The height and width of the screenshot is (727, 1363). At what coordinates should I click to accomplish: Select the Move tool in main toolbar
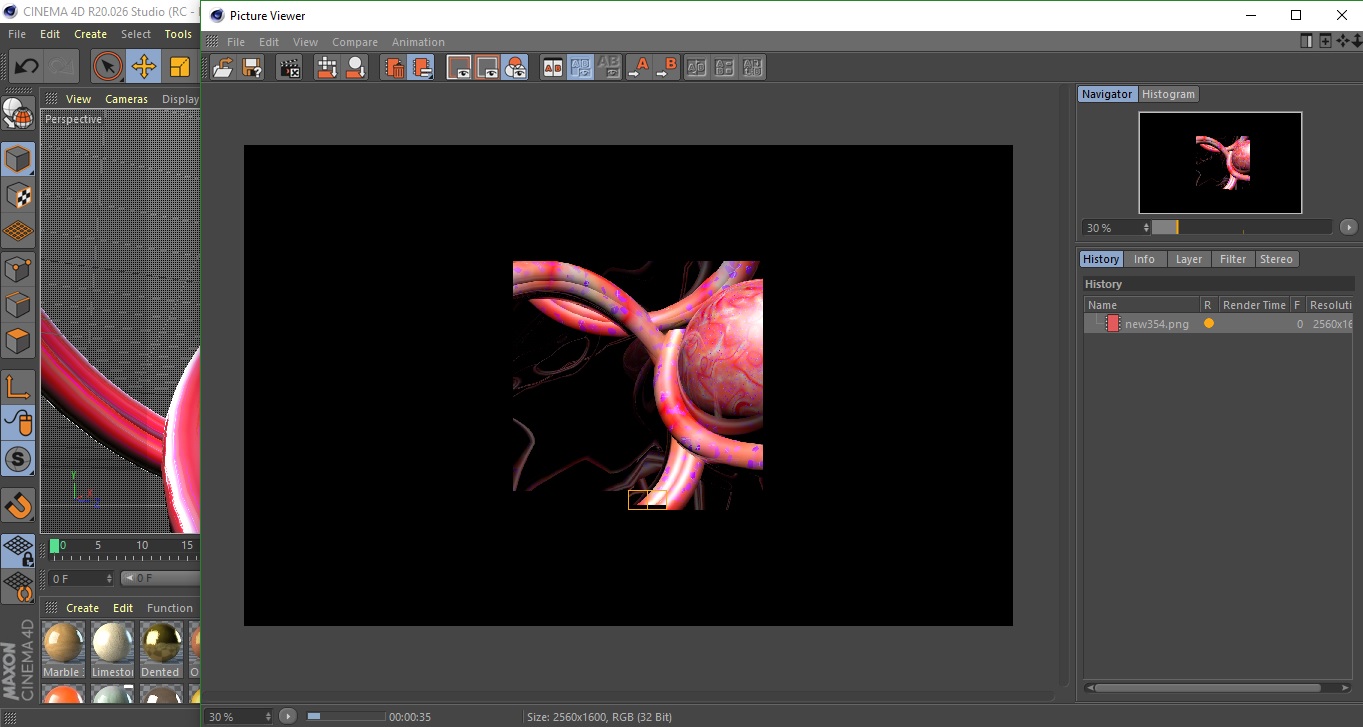tap(144, 67)
